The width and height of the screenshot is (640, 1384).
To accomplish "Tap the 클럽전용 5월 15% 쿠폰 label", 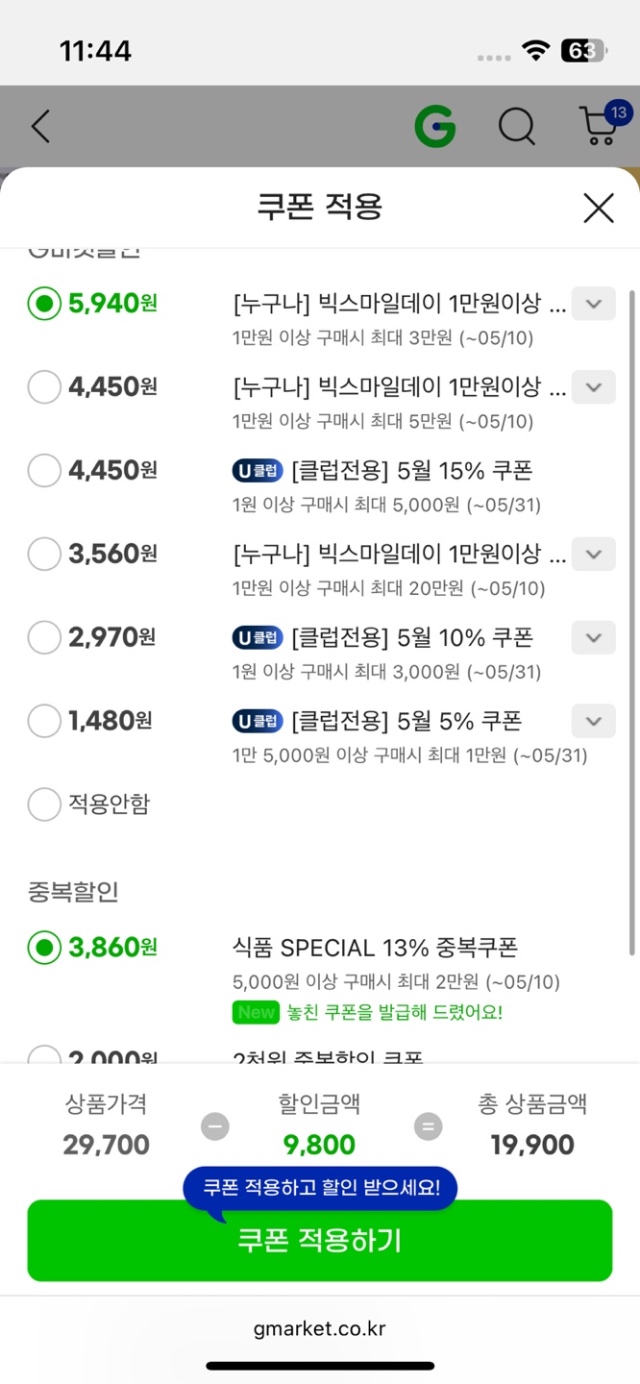I will [412, 470].
